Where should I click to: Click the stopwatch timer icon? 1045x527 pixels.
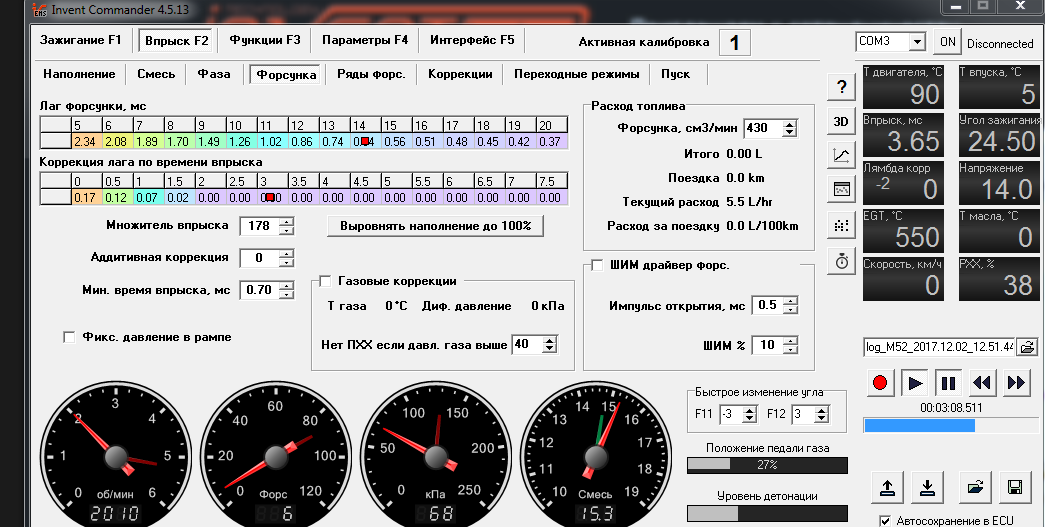pyautogui.click(x=842, y=261)
